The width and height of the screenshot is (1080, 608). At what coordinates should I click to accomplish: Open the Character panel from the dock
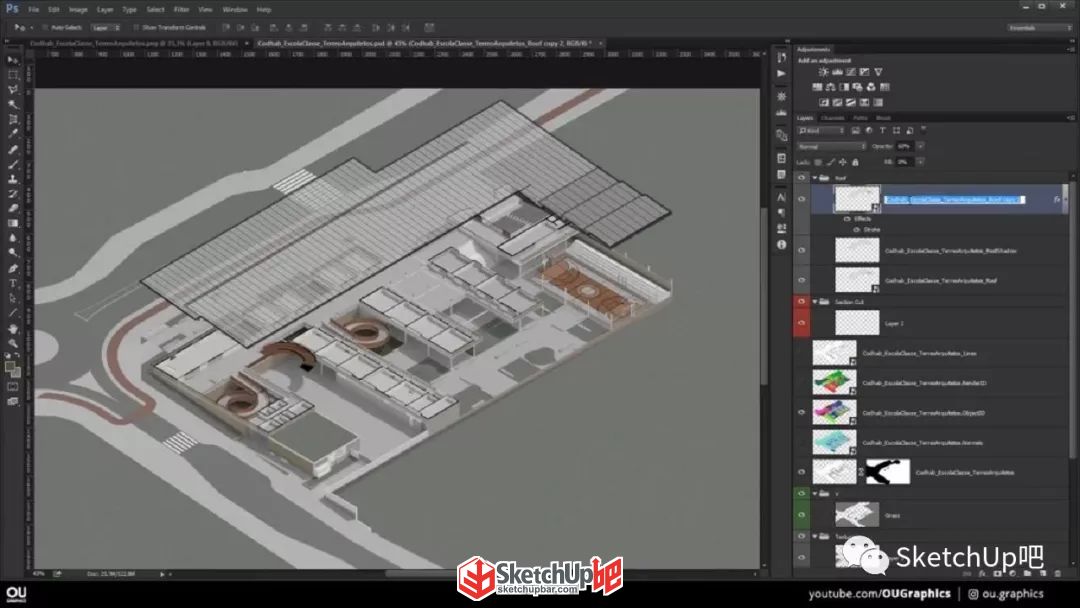(x=782, y=197)
